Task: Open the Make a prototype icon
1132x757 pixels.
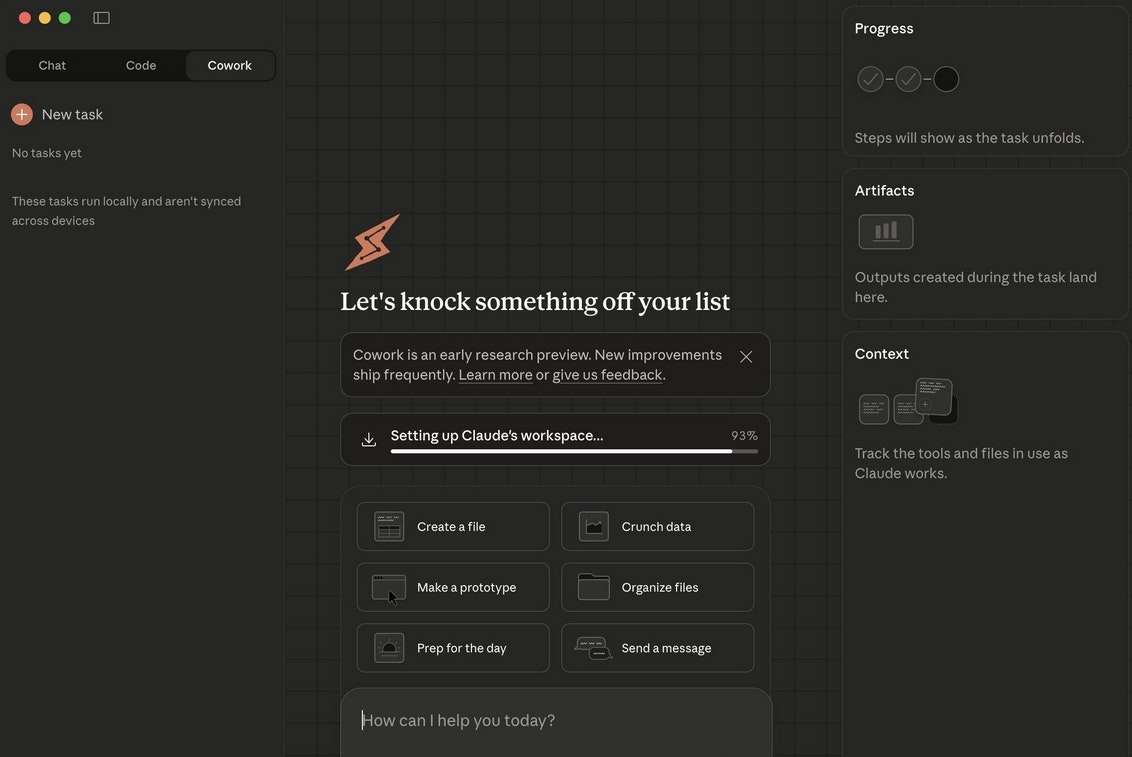Action: coord(389,586)
